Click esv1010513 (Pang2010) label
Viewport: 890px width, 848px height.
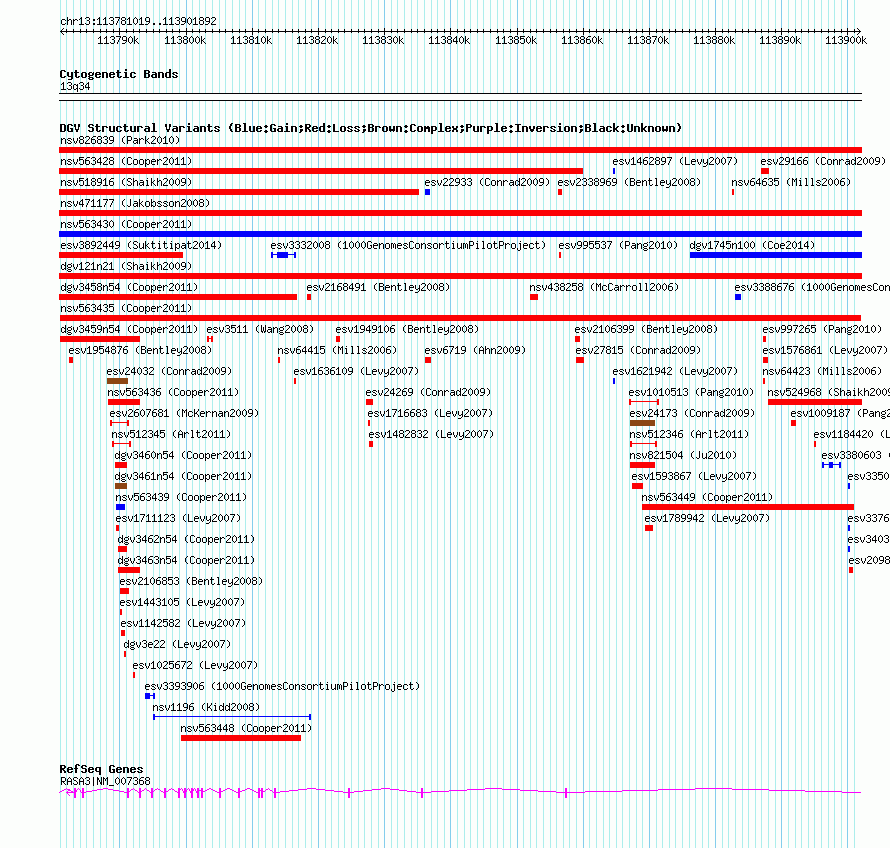click(691, 392)
